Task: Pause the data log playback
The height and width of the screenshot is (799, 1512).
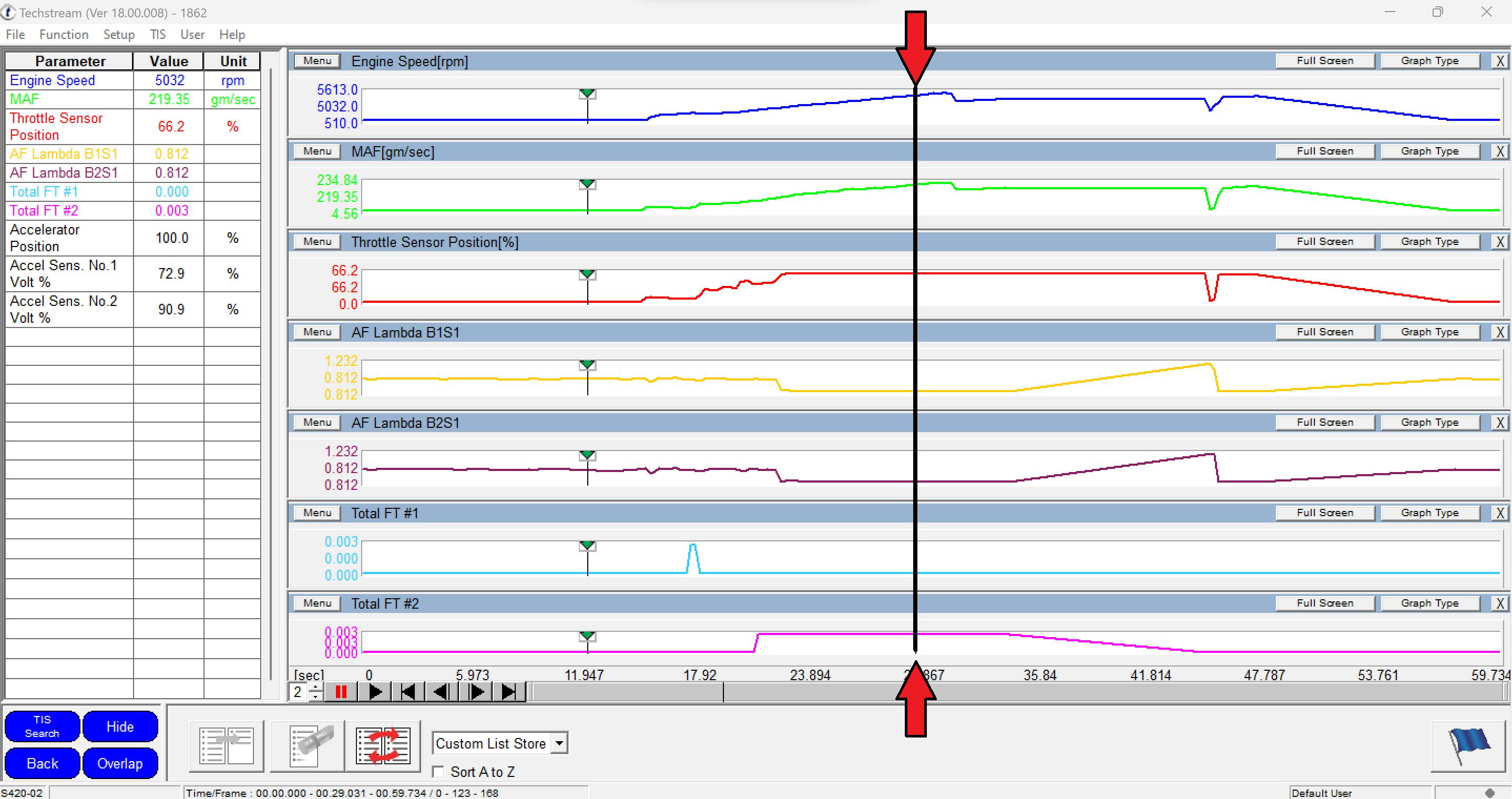Action: click(341, 692)
